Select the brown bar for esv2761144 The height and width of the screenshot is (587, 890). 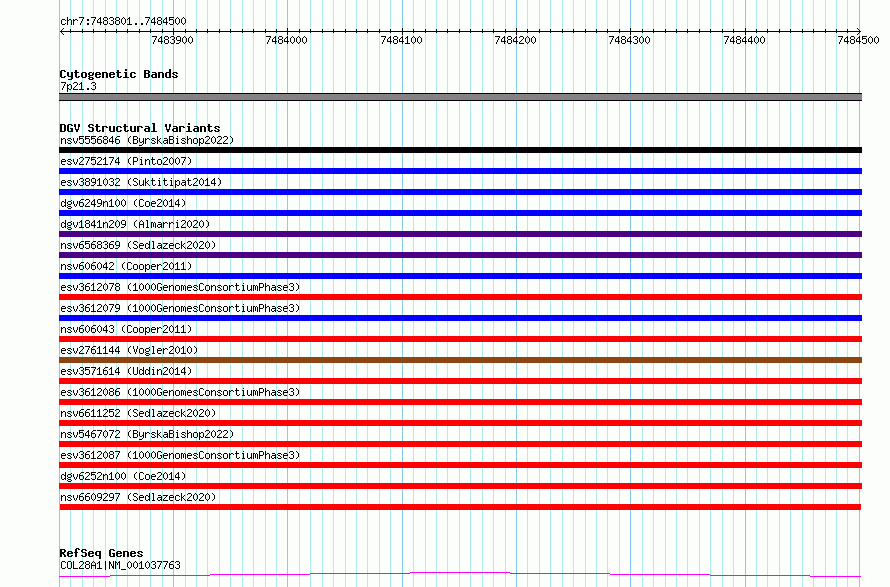tap(460, 360)
